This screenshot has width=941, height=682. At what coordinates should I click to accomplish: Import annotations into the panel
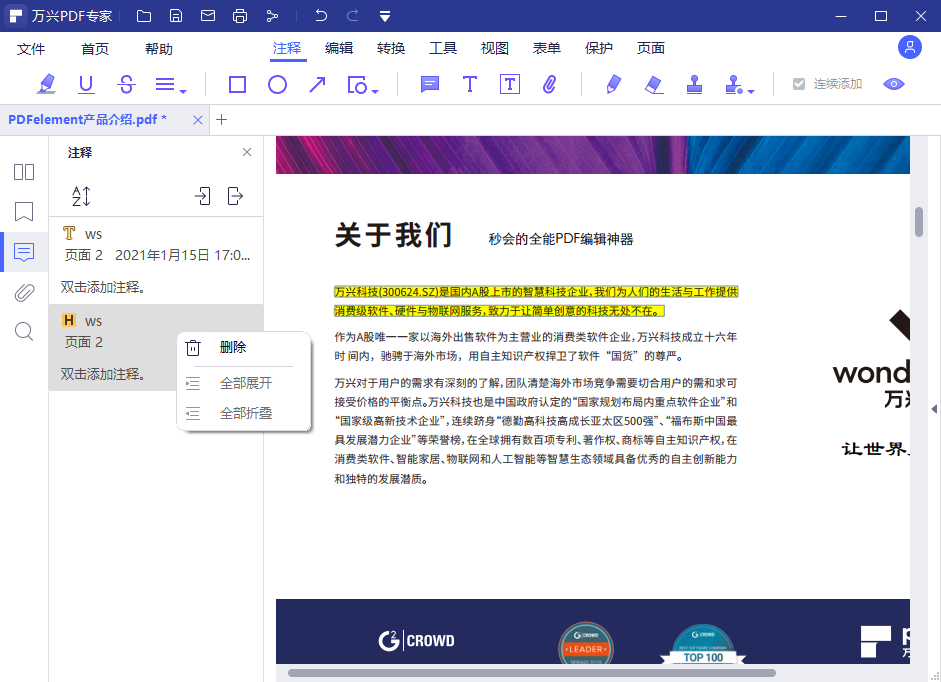[x=203, y=196]
